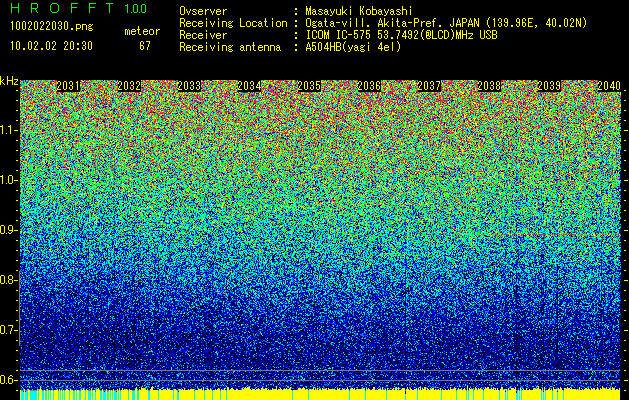Click the 0.6 kHz axis label

(8, 380)
